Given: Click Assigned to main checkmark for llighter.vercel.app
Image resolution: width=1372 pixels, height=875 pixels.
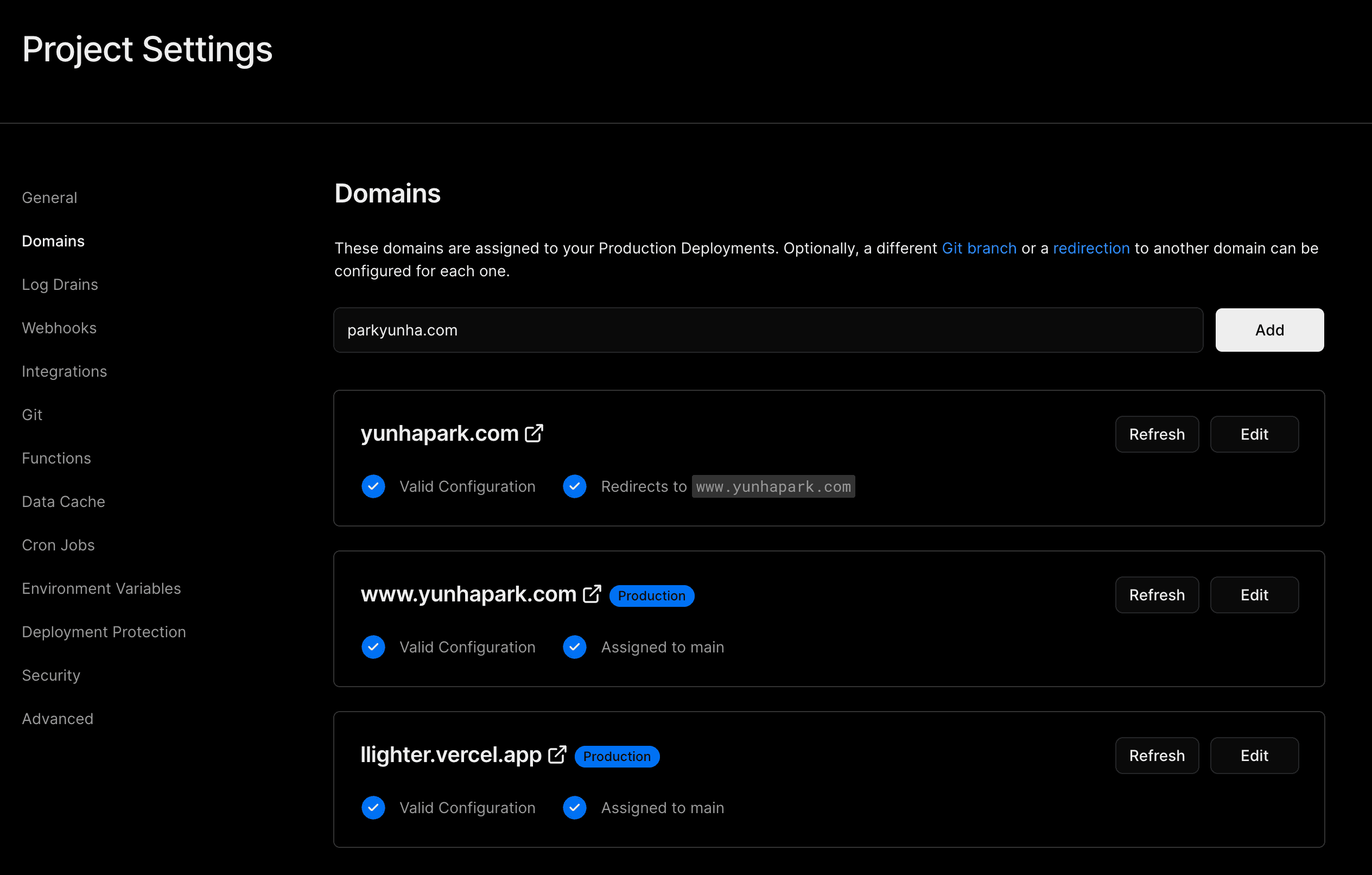Looking at the screenshot, I should tap(574, 808).
